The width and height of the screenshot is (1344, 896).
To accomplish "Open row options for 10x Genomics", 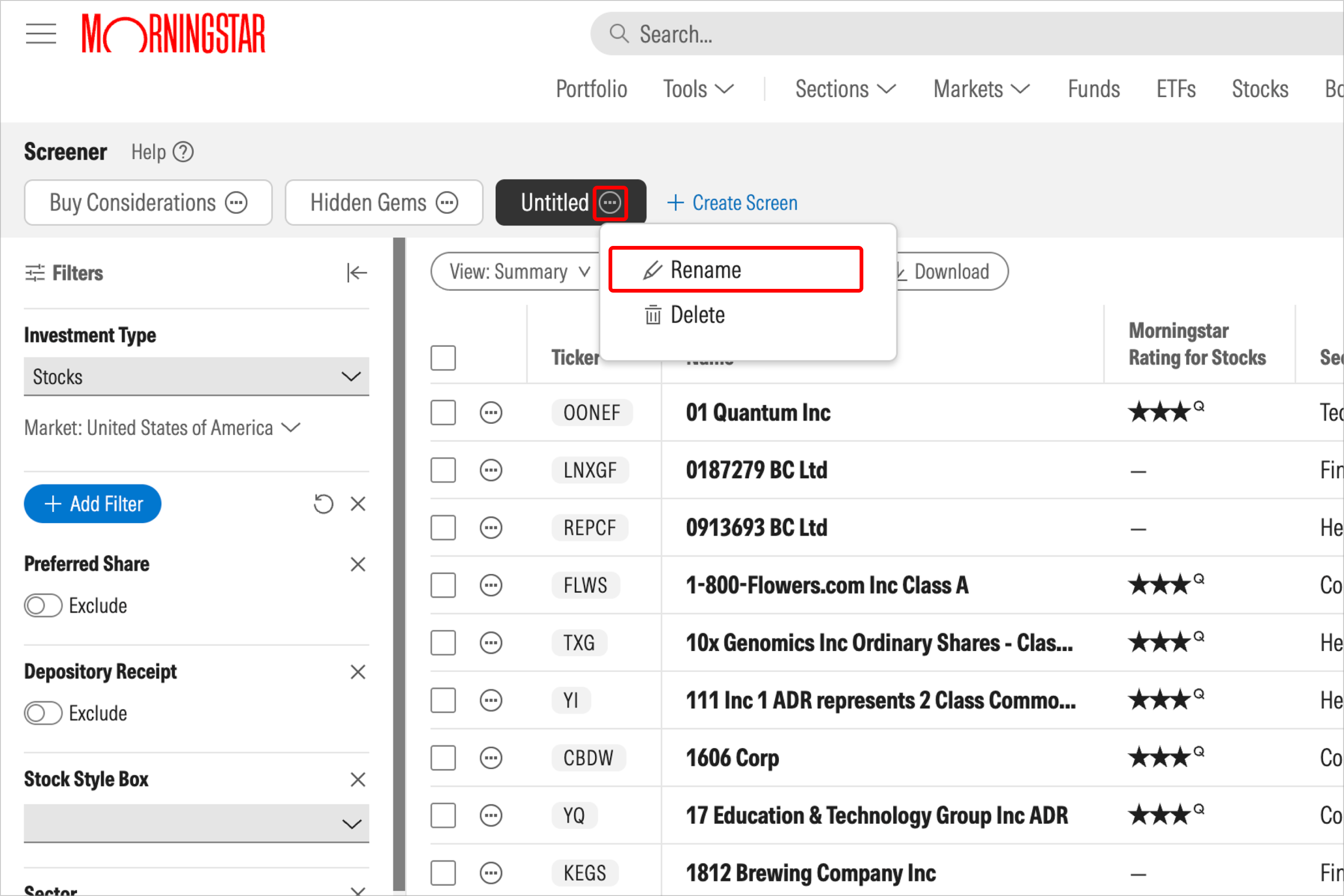I will tap(491, 643).
